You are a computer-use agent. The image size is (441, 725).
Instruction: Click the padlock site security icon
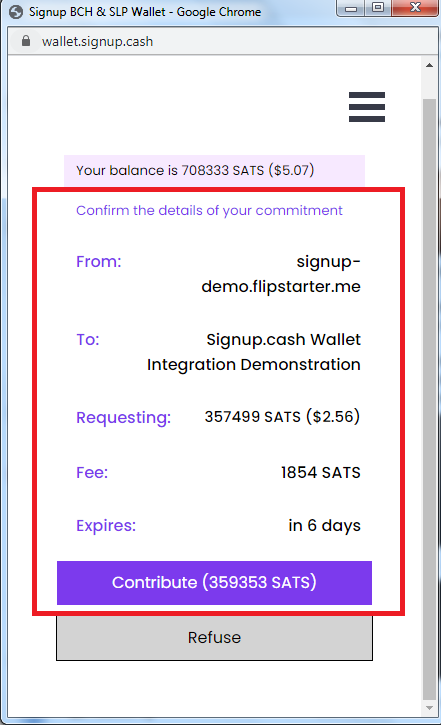pyautogui.click(x=26, y=41)
